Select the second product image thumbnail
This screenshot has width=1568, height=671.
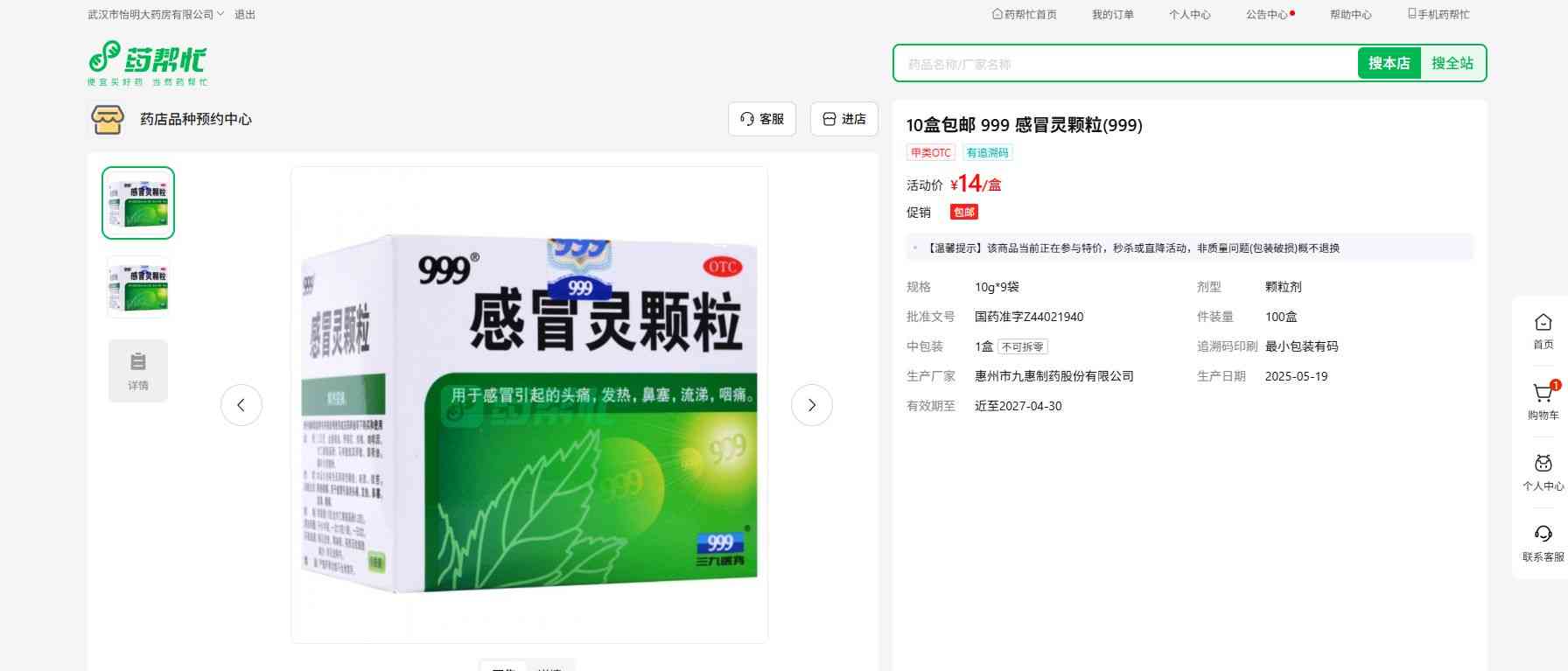tap(138, 287)
